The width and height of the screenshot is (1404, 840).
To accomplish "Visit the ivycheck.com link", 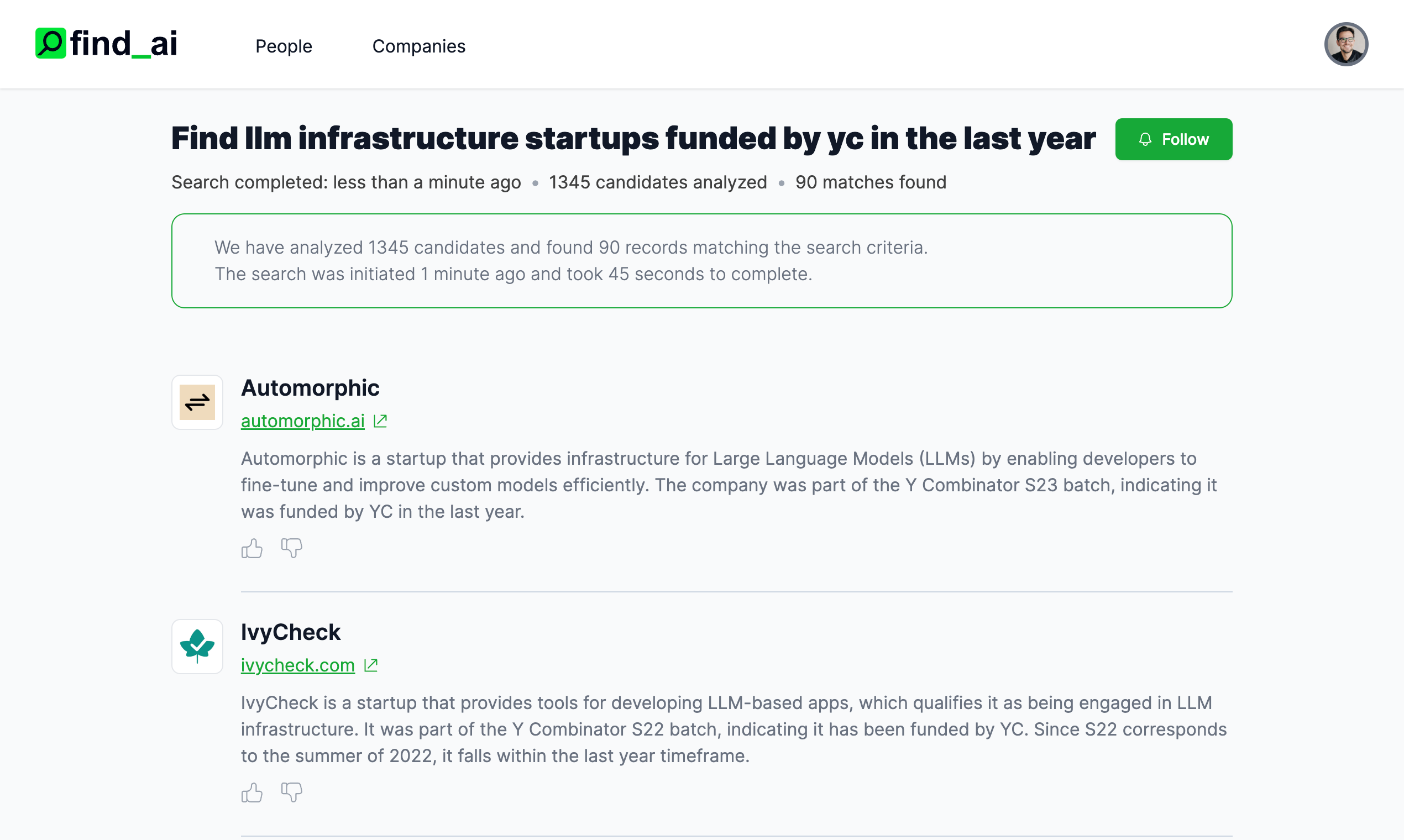I will 298,665.
